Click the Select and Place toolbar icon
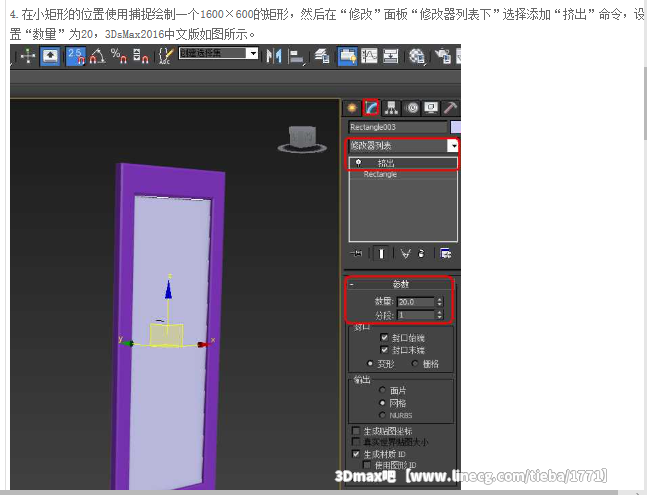 (51, 56)
